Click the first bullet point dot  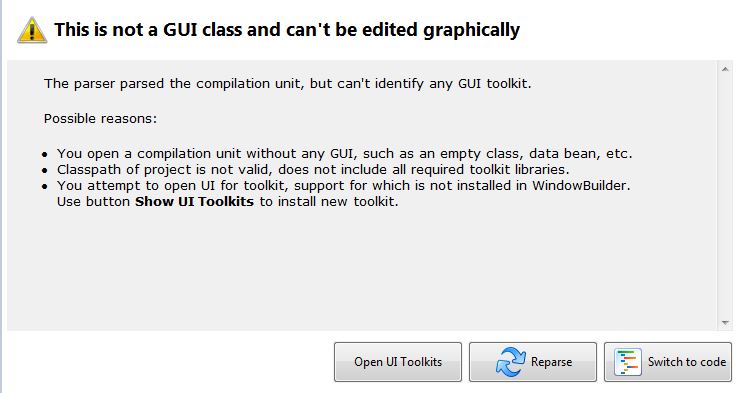coord(45,154)
